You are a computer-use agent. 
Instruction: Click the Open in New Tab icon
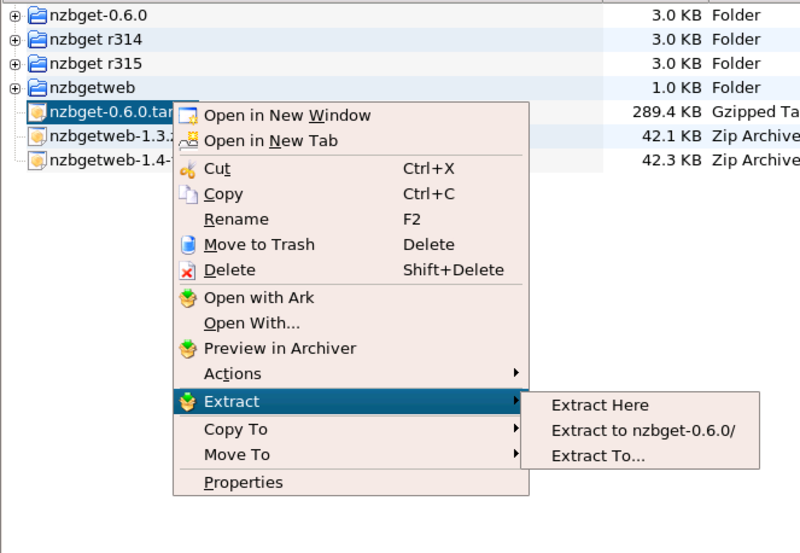click(x=188, y=141)
